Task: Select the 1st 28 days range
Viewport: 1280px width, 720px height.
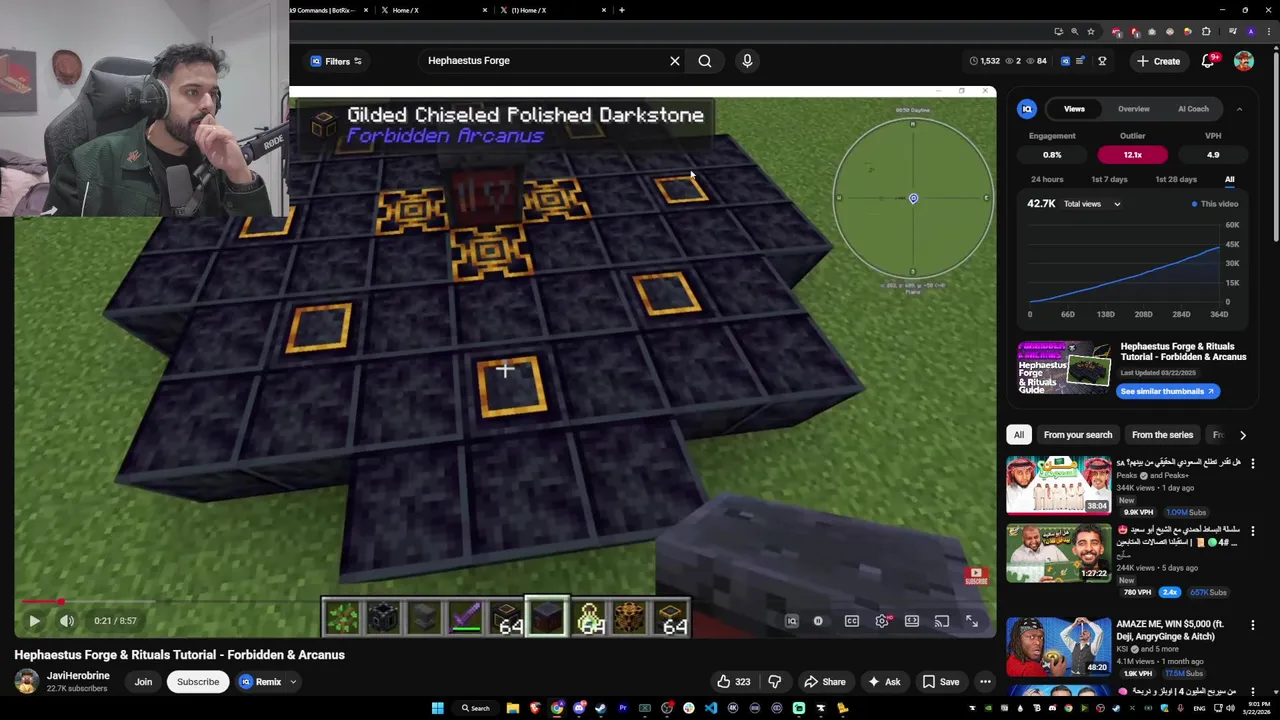Action: 1176,180
